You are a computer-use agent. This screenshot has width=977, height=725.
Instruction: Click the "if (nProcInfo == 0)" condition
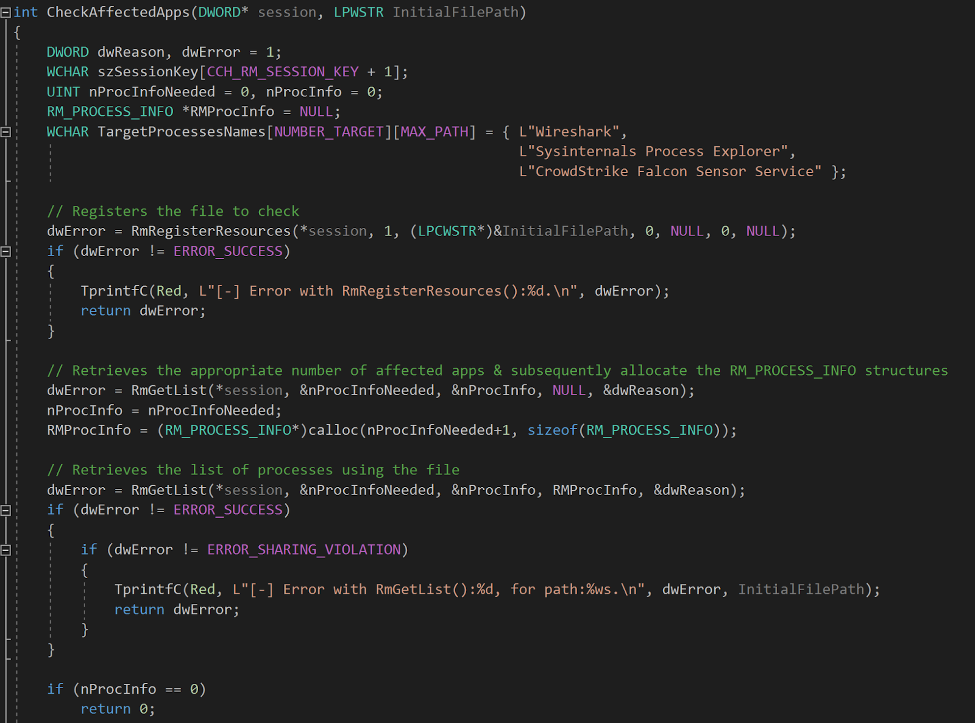pyautogui.click(x=126, y=689)
